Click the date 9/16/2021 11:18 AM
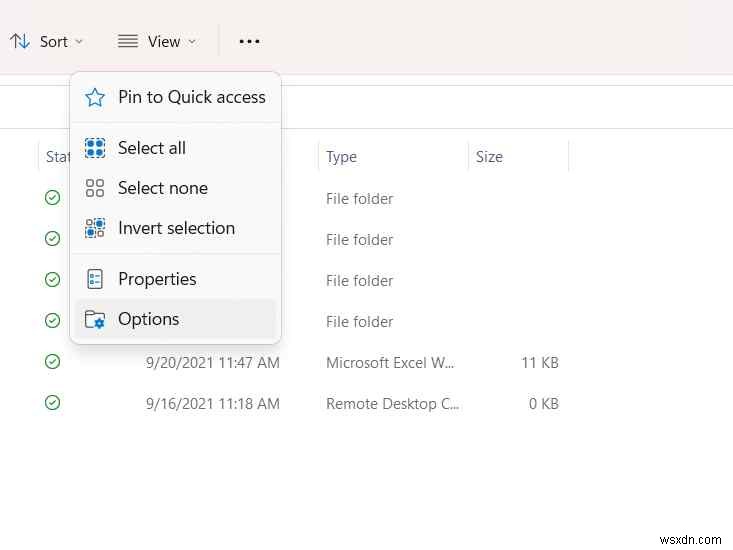733x550 pixels. click(213, 404)
